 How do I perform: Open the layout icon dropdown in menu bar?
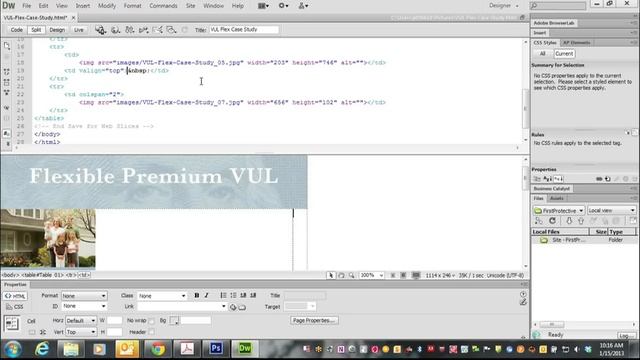click(x=263, y=6)
